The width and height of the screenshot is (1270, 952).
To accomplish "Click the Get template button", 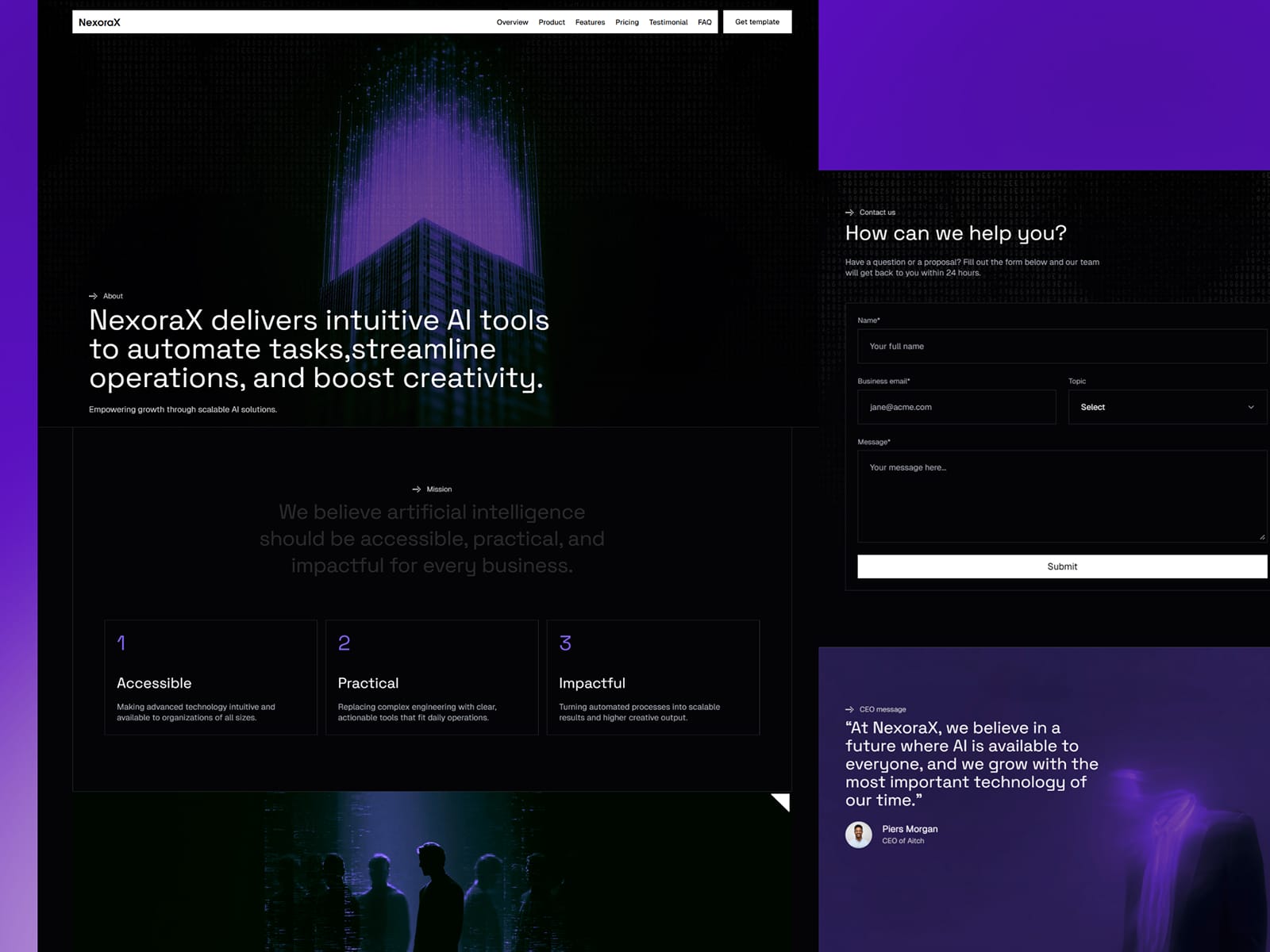I will click(757, 22).
